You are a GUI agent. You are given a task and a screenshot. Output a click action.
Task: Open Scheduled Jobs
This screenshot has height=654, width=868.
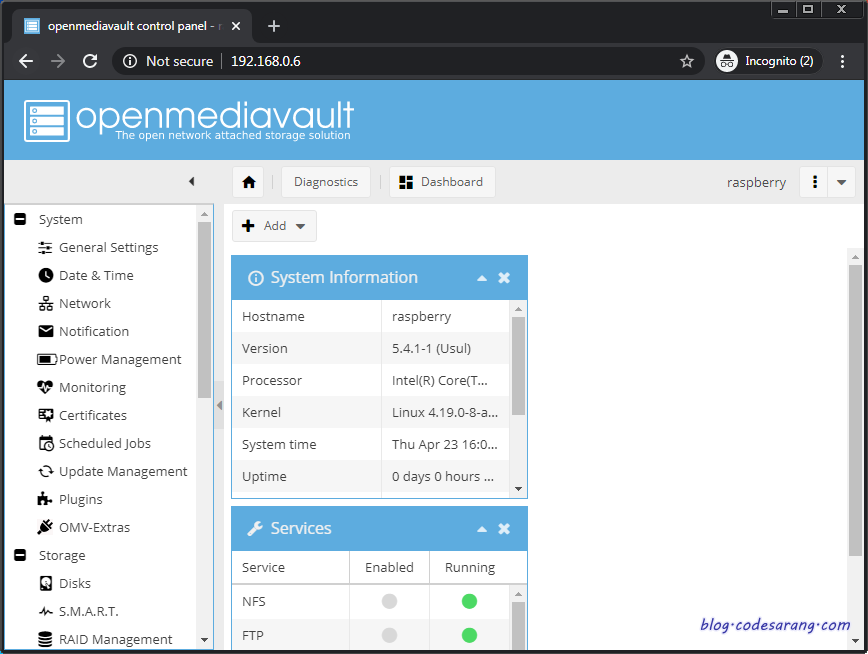tap(94, 444)
